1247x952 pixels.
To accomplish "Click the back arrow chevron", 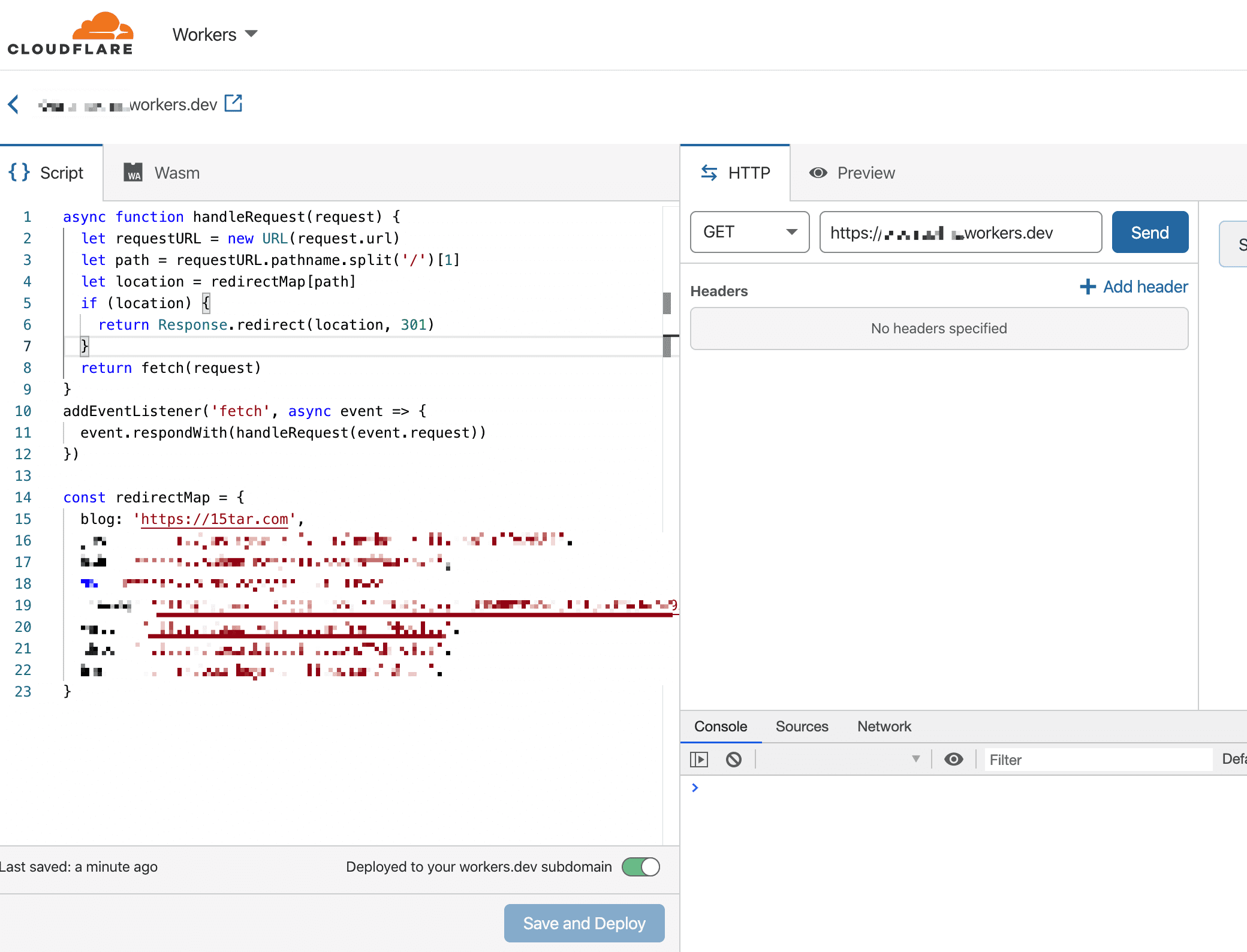I will 14,104.
